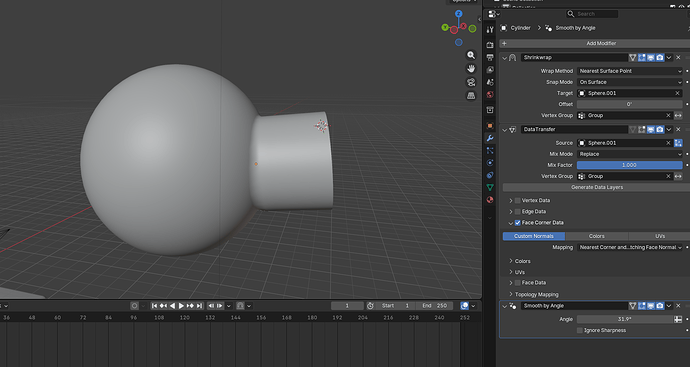Open the Wrap Method dropdown
The width and height of the screenshot is (690, 367).
[x=630, y=71]
